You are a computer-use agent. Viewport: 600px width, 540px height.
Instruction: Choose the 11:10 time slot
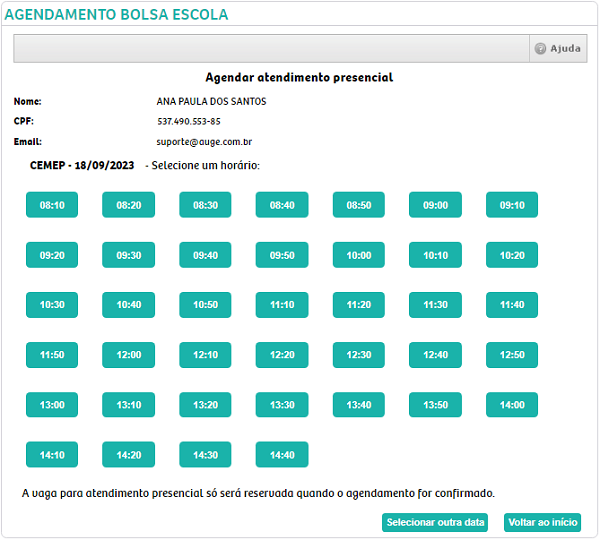point(282,305)
